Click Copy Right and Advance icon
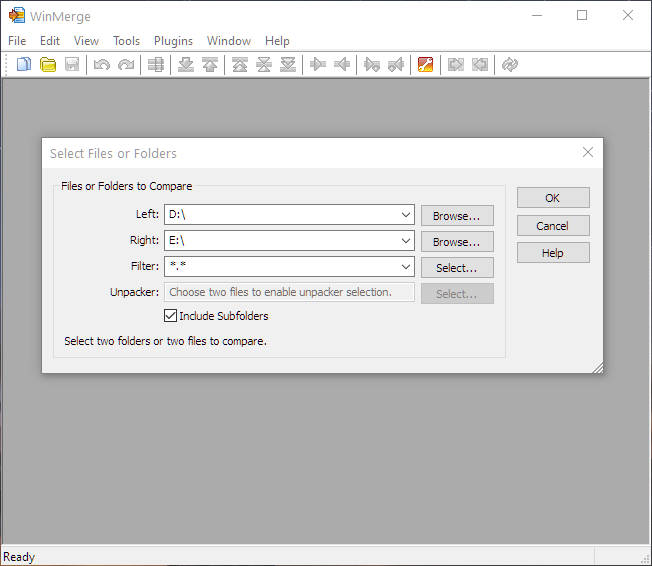The image size is (652, 566). 372,64
